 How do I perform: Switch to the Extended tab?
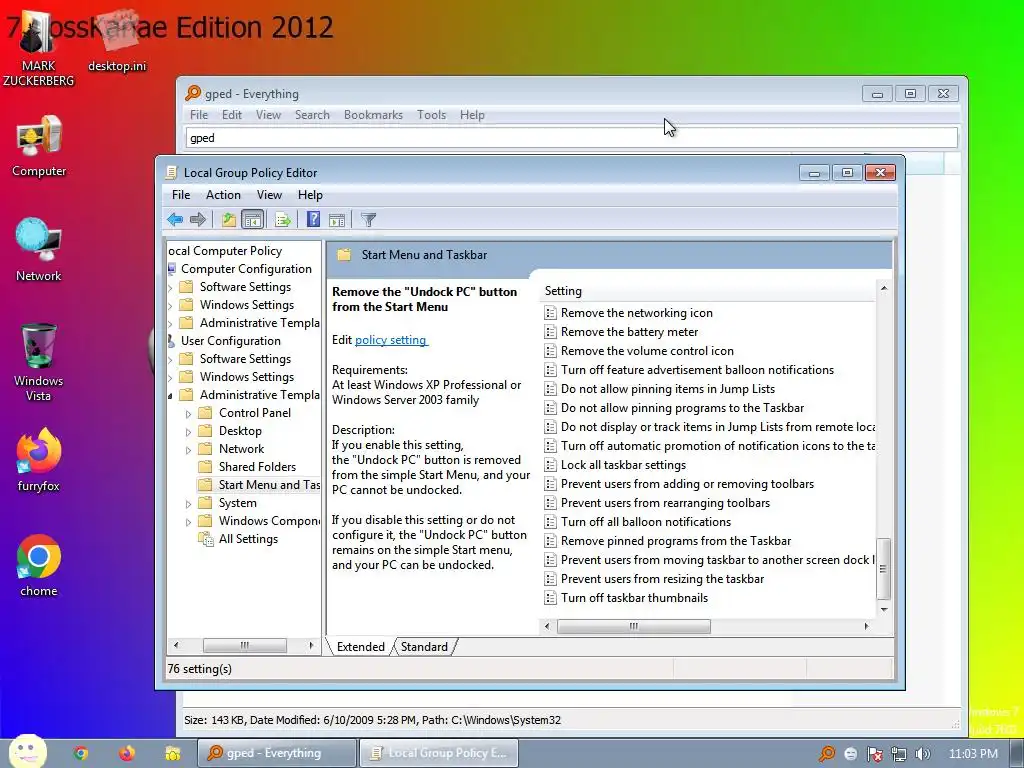click(360, 647)
